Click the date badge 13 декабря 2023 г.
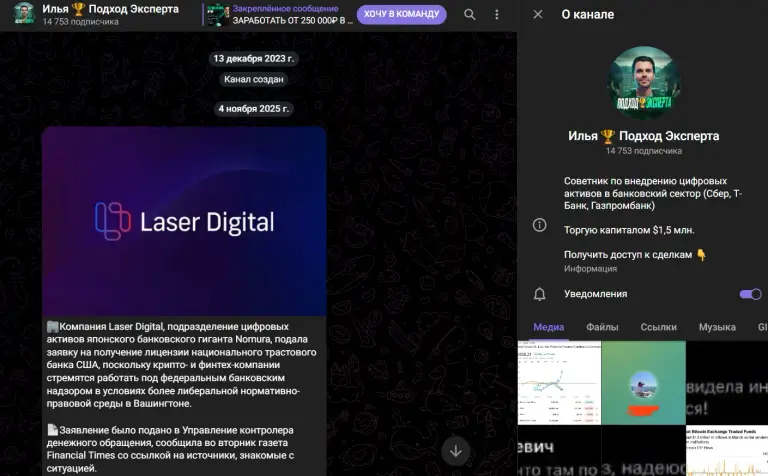 (254, 59)
